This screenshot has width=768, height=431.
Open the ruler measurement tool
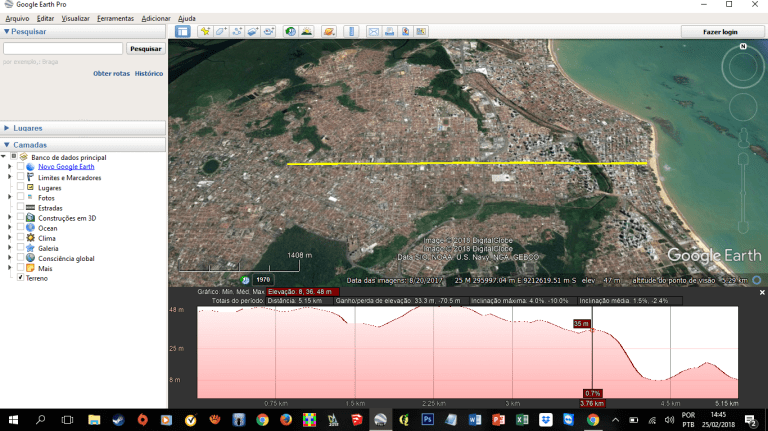coord(351,31)
